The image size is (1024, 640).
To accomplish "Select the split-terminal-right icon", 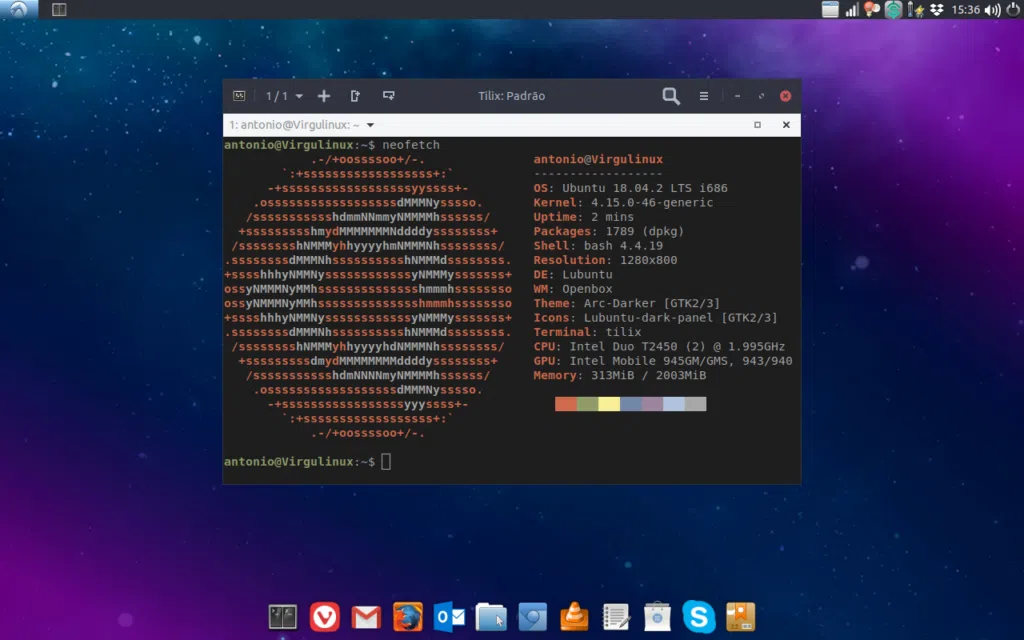I will click(354, 95).
